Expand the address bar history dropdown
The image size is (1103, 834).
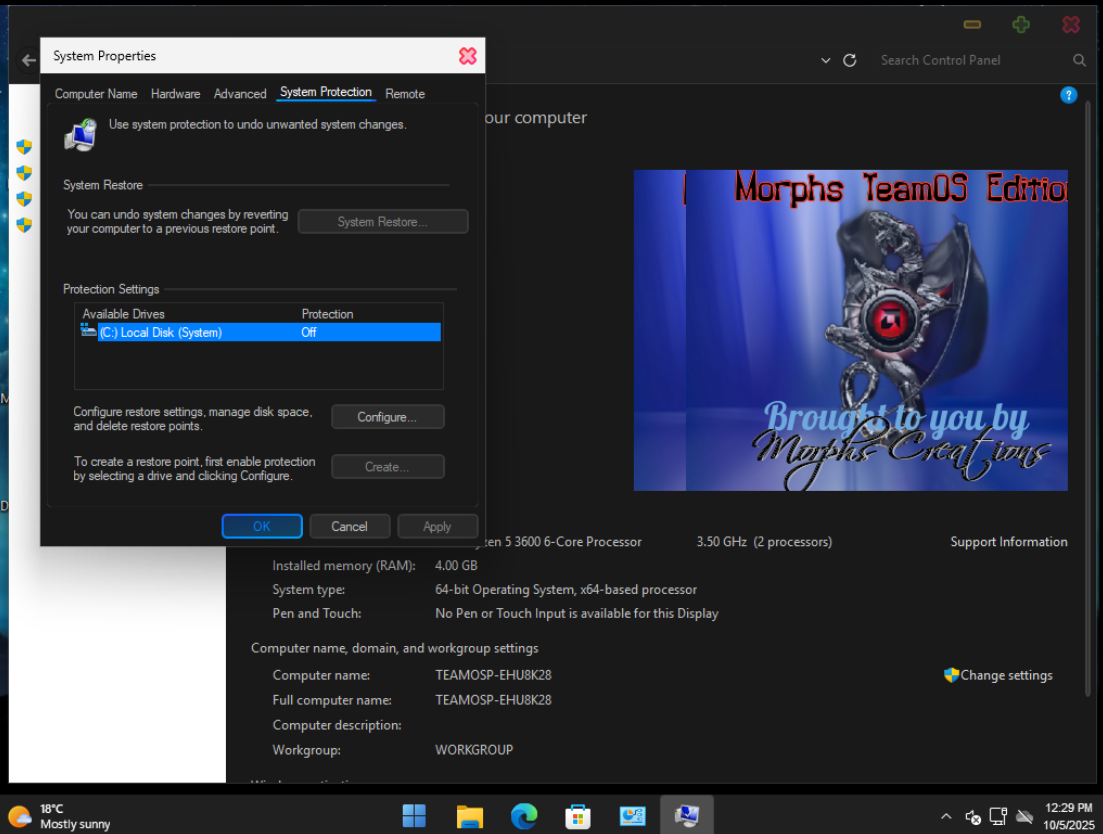[x=826, y=60]
